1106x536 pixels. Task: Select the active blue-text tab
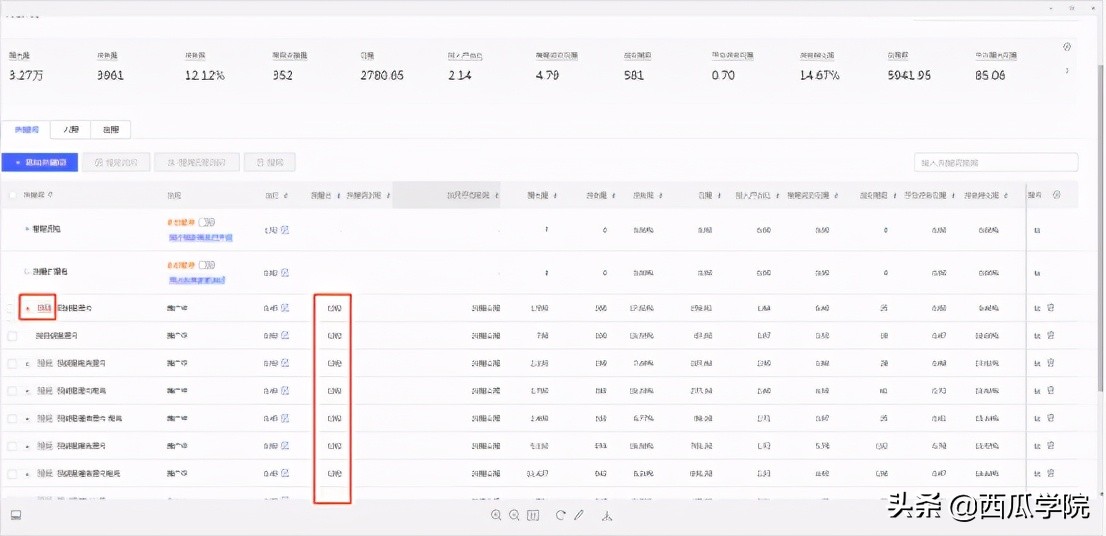point(26,130)
